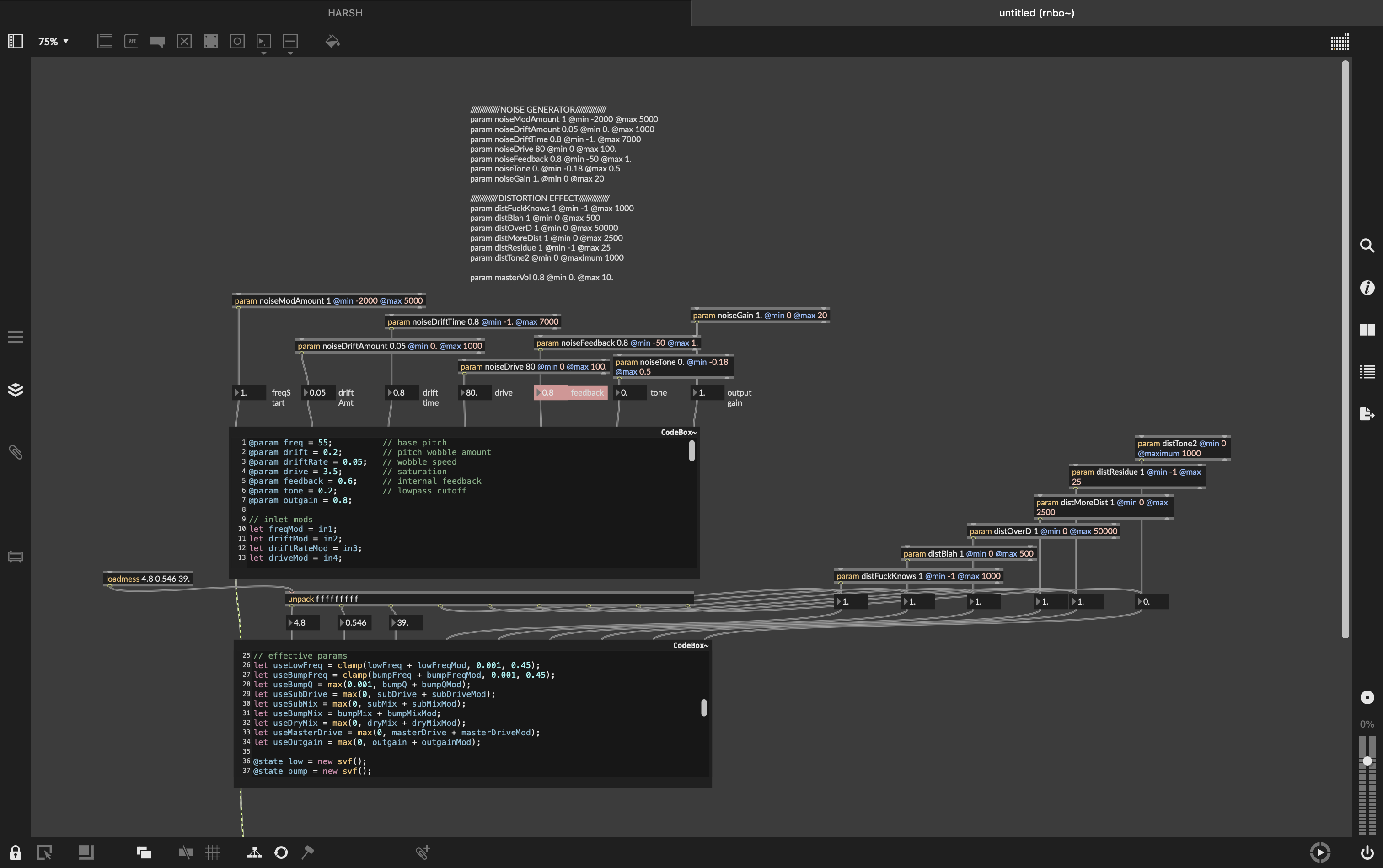Toggle the grid display icon
This screenshot has height=868, width=1383.
(x=213, y=852)
